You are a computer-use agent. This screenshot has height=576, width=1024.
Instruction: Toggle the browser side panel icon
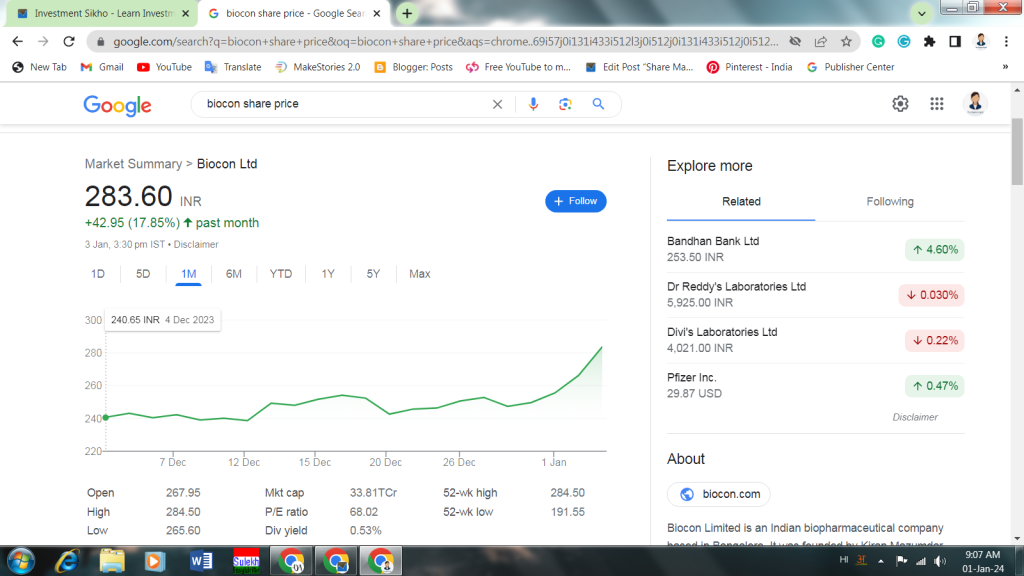[x=955, y=41]
